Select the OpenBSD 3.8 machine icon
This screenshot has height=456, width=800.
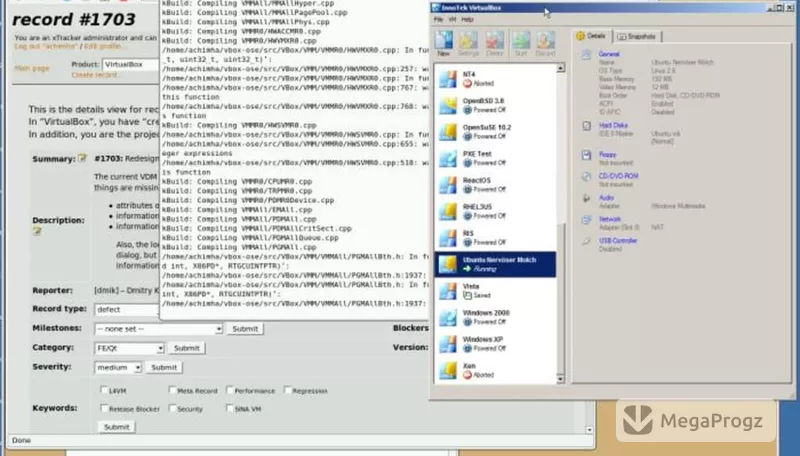[447, 105]
